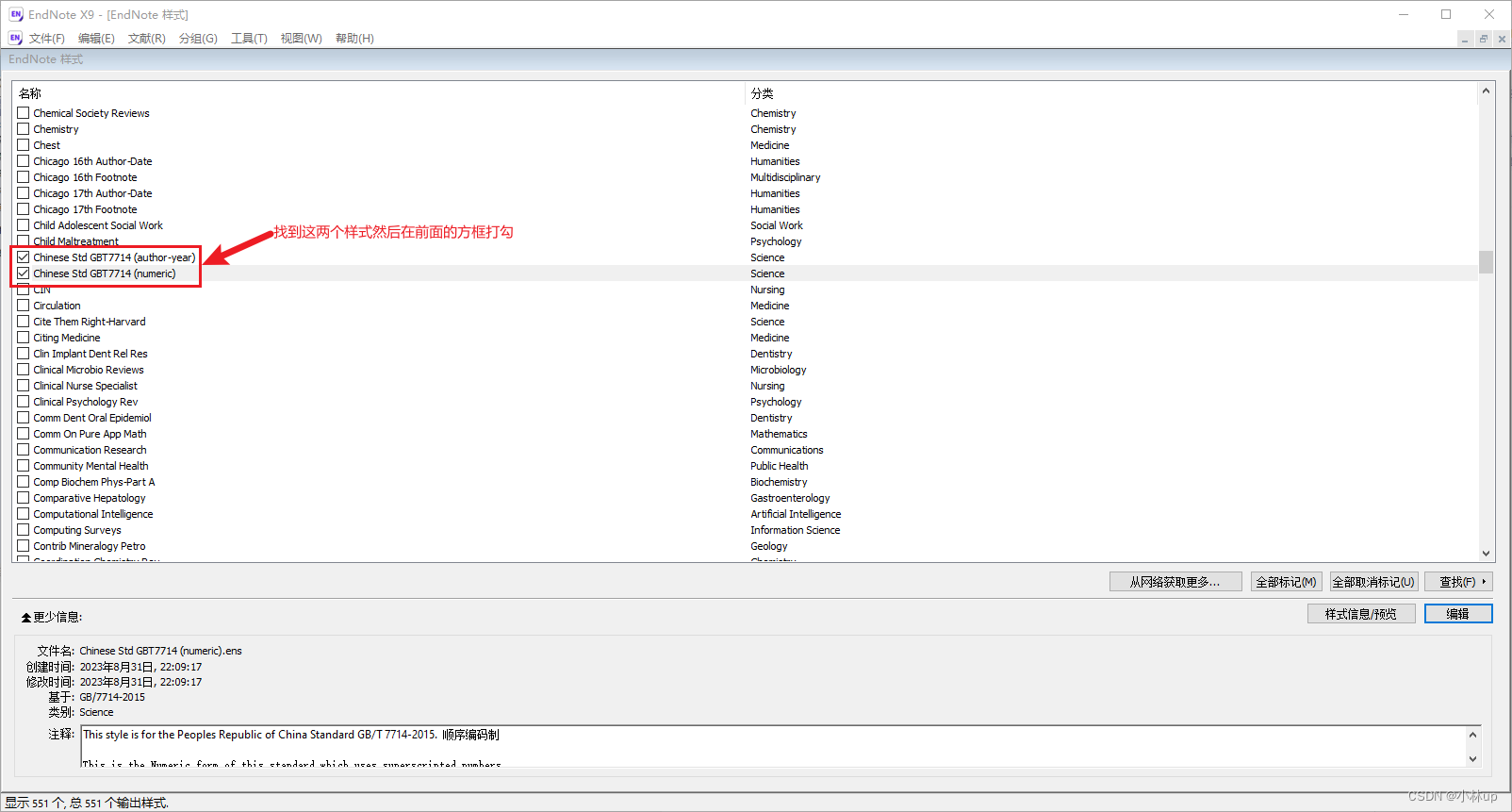Viewport: 1512px width, 812px height.
Task: Click scroll down arrow in 注释 box
Action: (1472, 758)
